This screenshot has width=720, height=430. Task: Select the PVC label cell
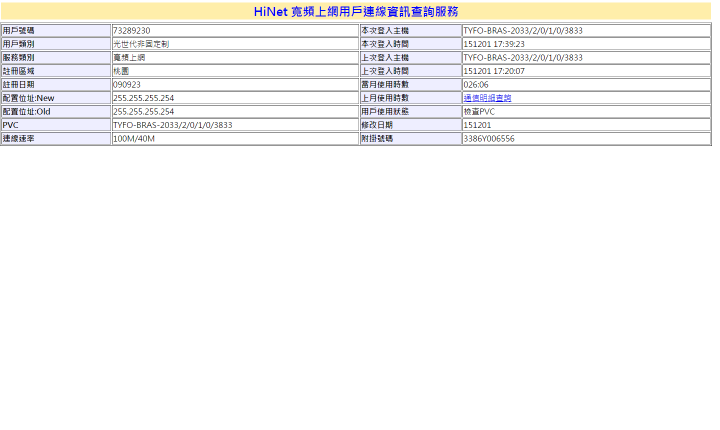56,125
